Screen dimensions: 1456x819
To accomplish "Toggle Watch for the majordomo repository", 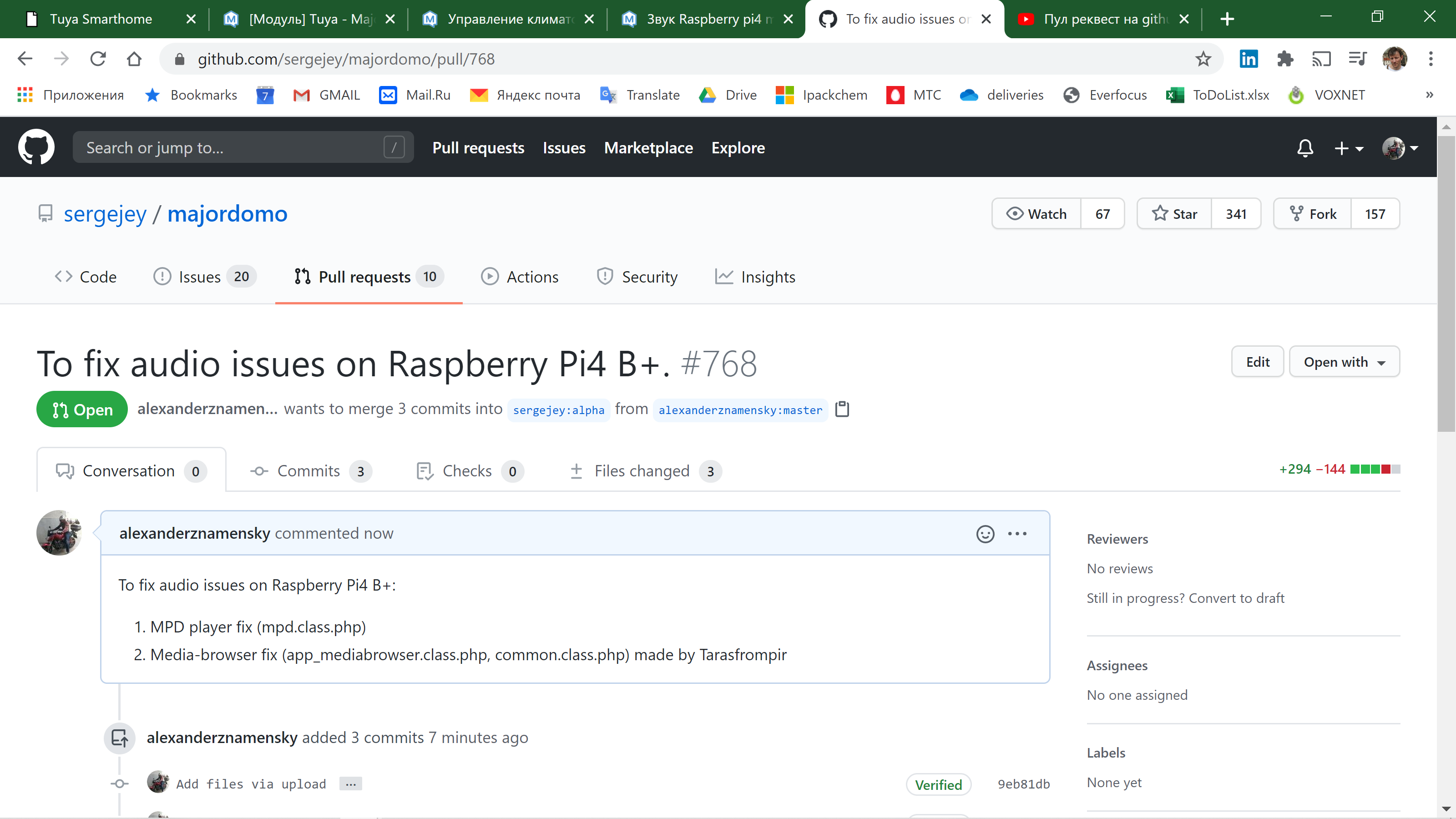I will click(x=1036, y=214).
